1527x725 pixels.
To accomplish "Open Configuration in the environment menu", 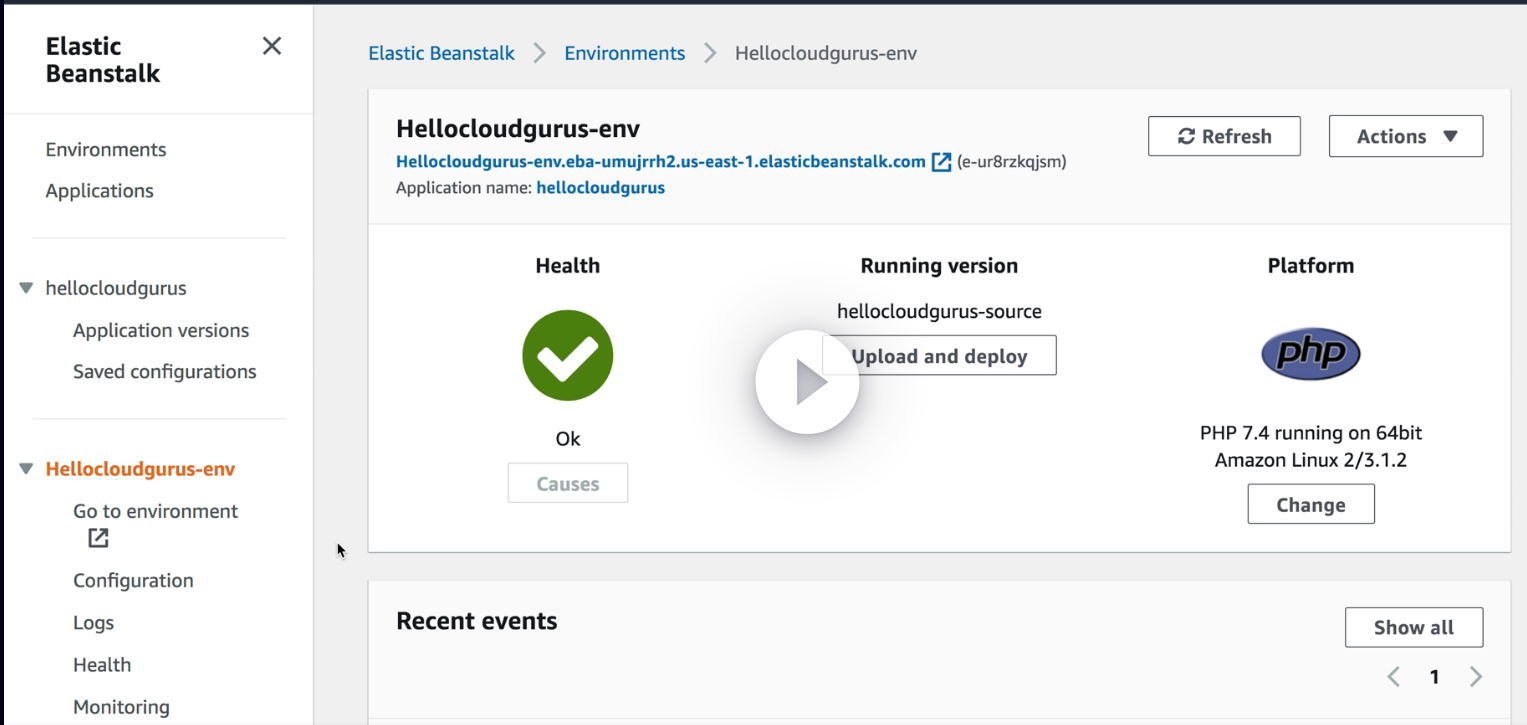I will click(133, 580).
